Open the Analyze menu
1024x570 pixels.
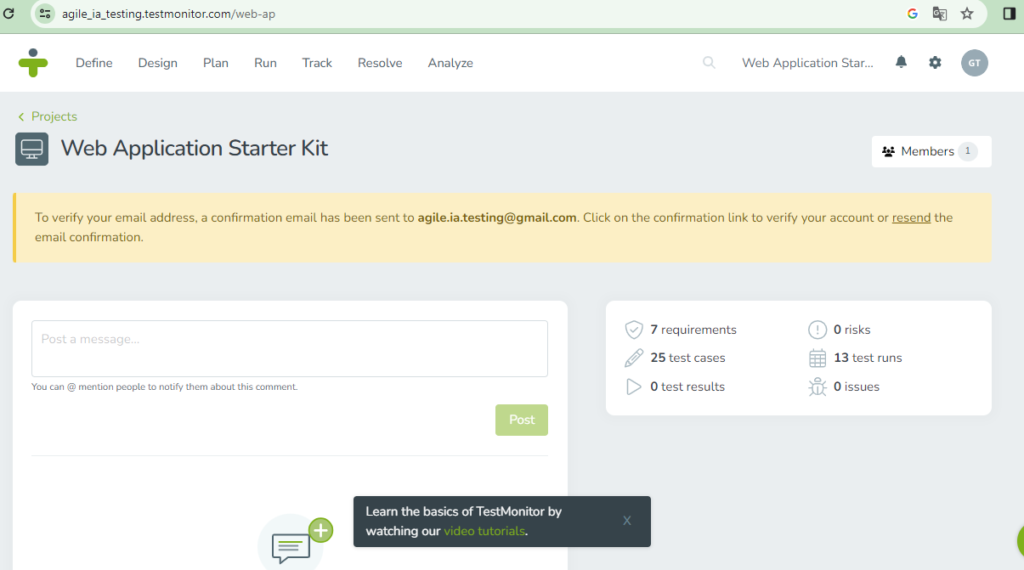(450, 63)
